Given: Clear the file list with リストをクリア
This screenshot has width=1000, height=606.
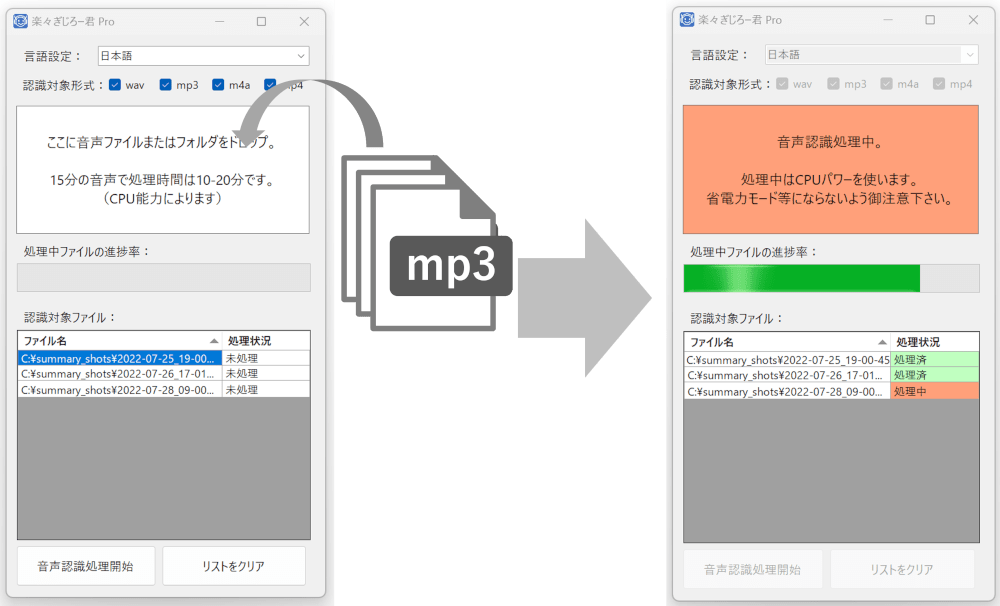Looking at the screenshot, I should coord(233,565).
